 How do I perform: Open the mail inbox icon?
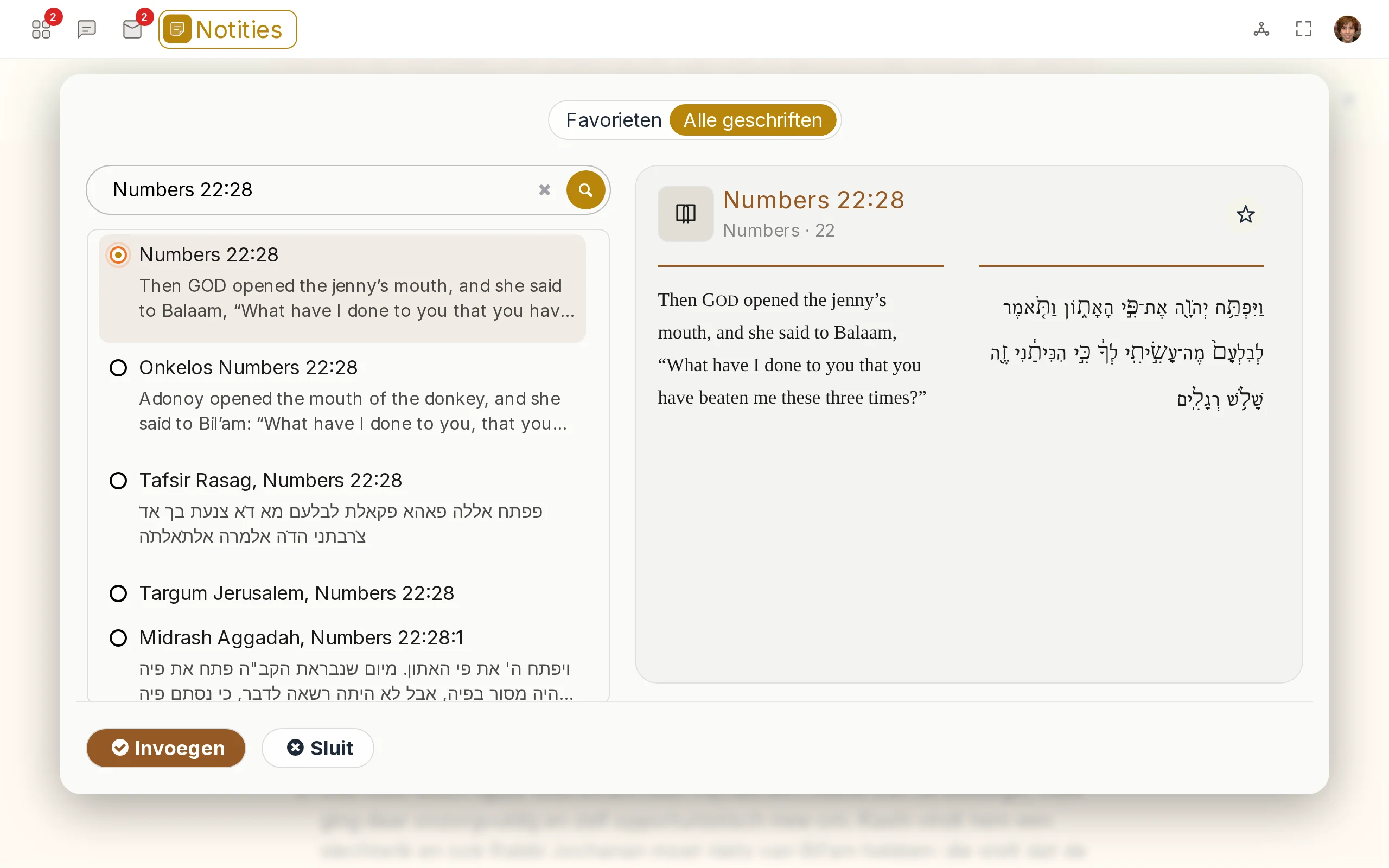click(x=132, y=29)
